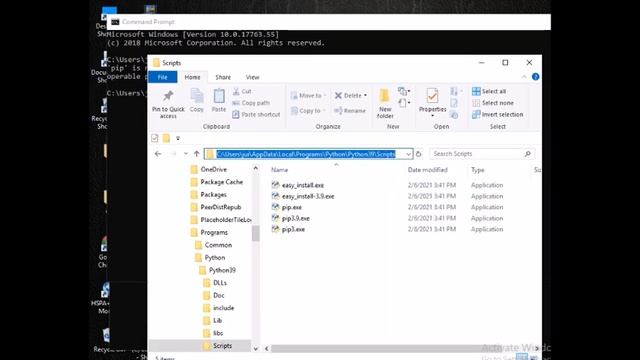
Task: Click navigation pane scroll up arrow
Action: point(256,168)
